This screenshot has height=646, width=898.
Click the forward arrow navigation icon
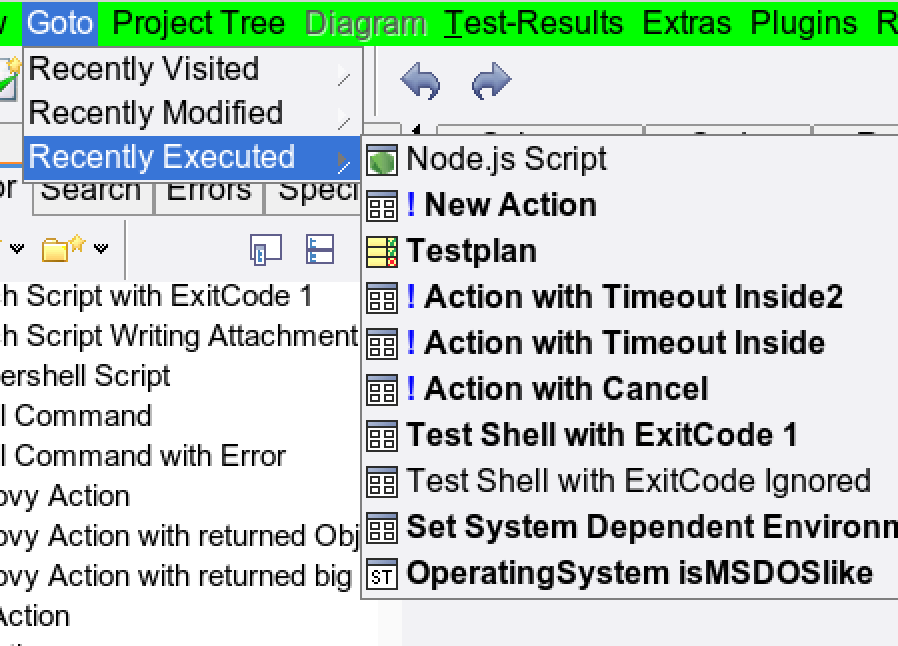tap(491, 81)
